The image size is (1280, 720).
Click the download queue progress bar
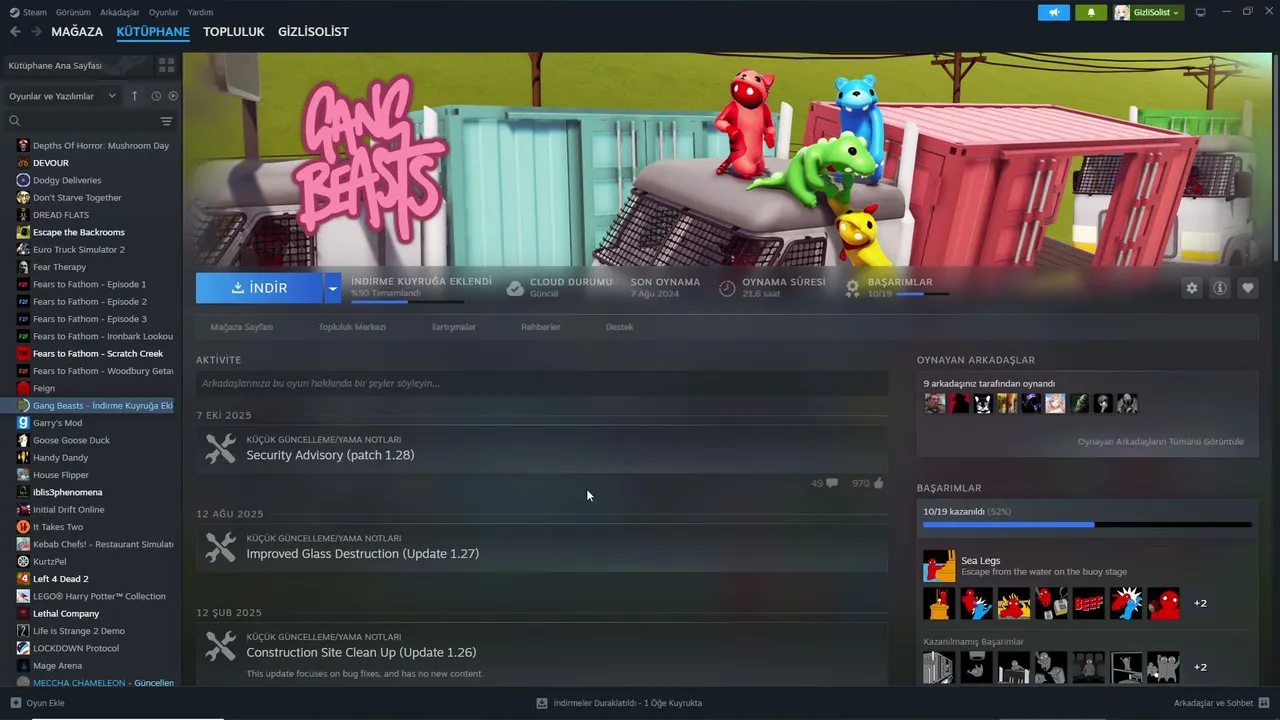(x=407, y=301)
